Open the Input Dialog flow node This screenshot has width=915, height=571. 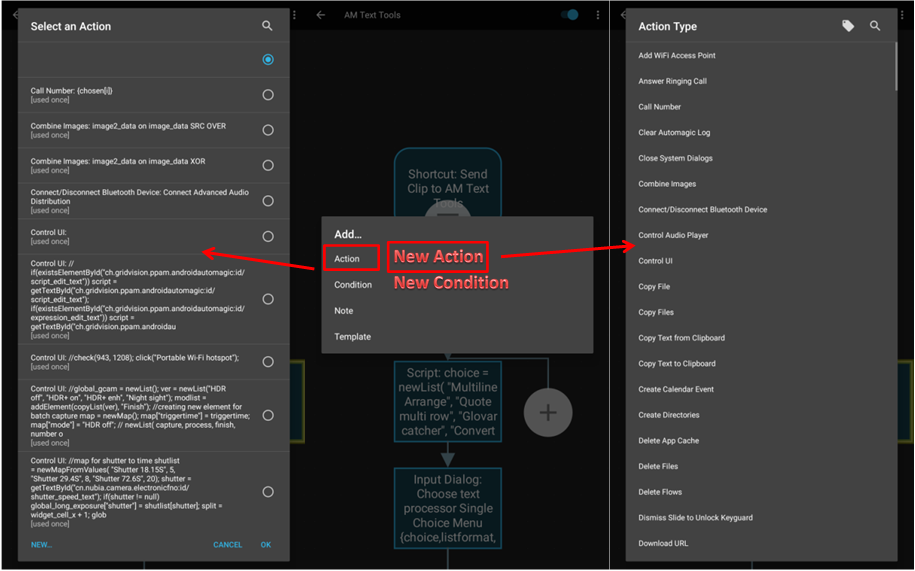[447, 508]
